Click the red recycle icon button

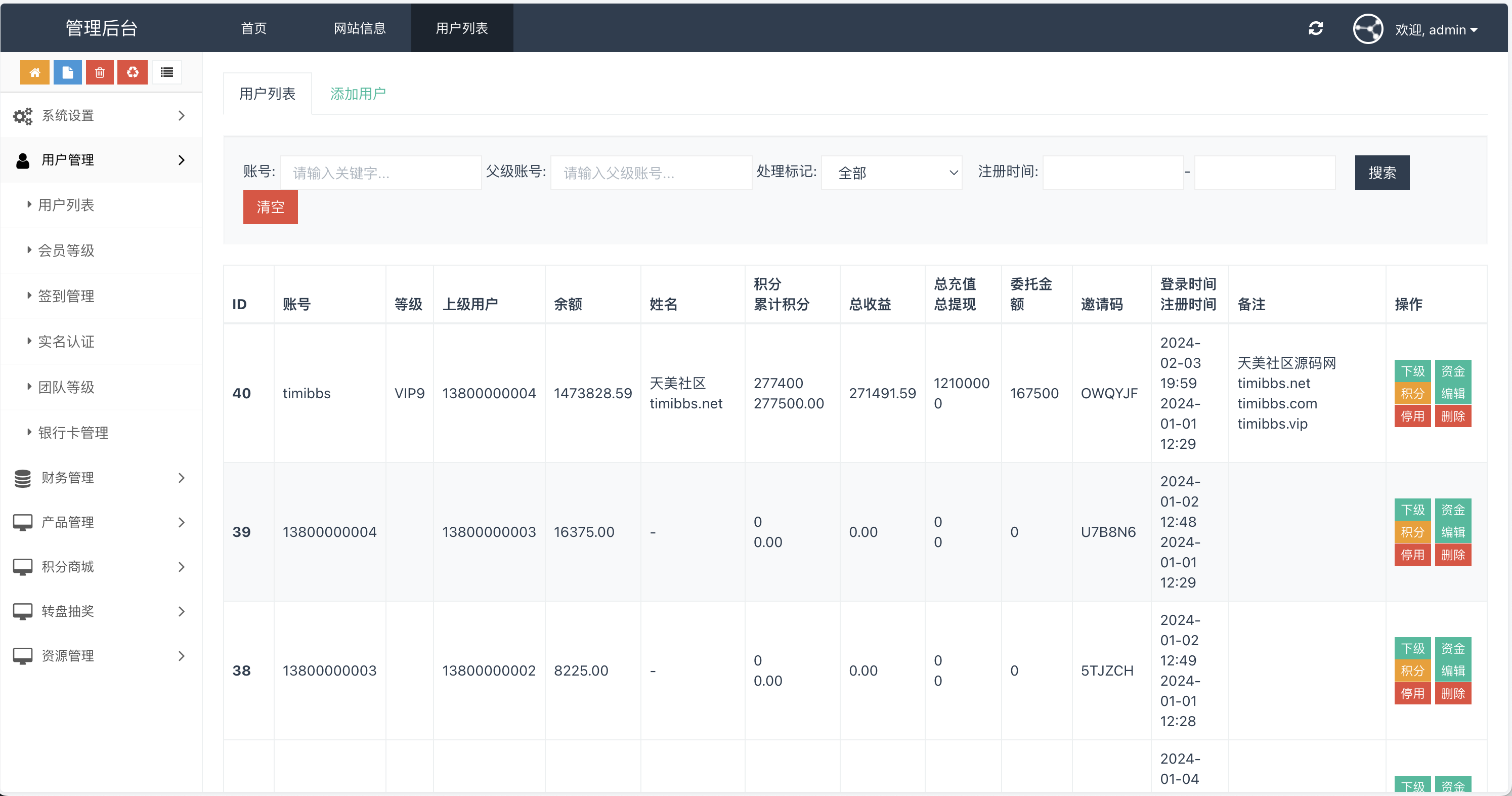pos(133,72)
